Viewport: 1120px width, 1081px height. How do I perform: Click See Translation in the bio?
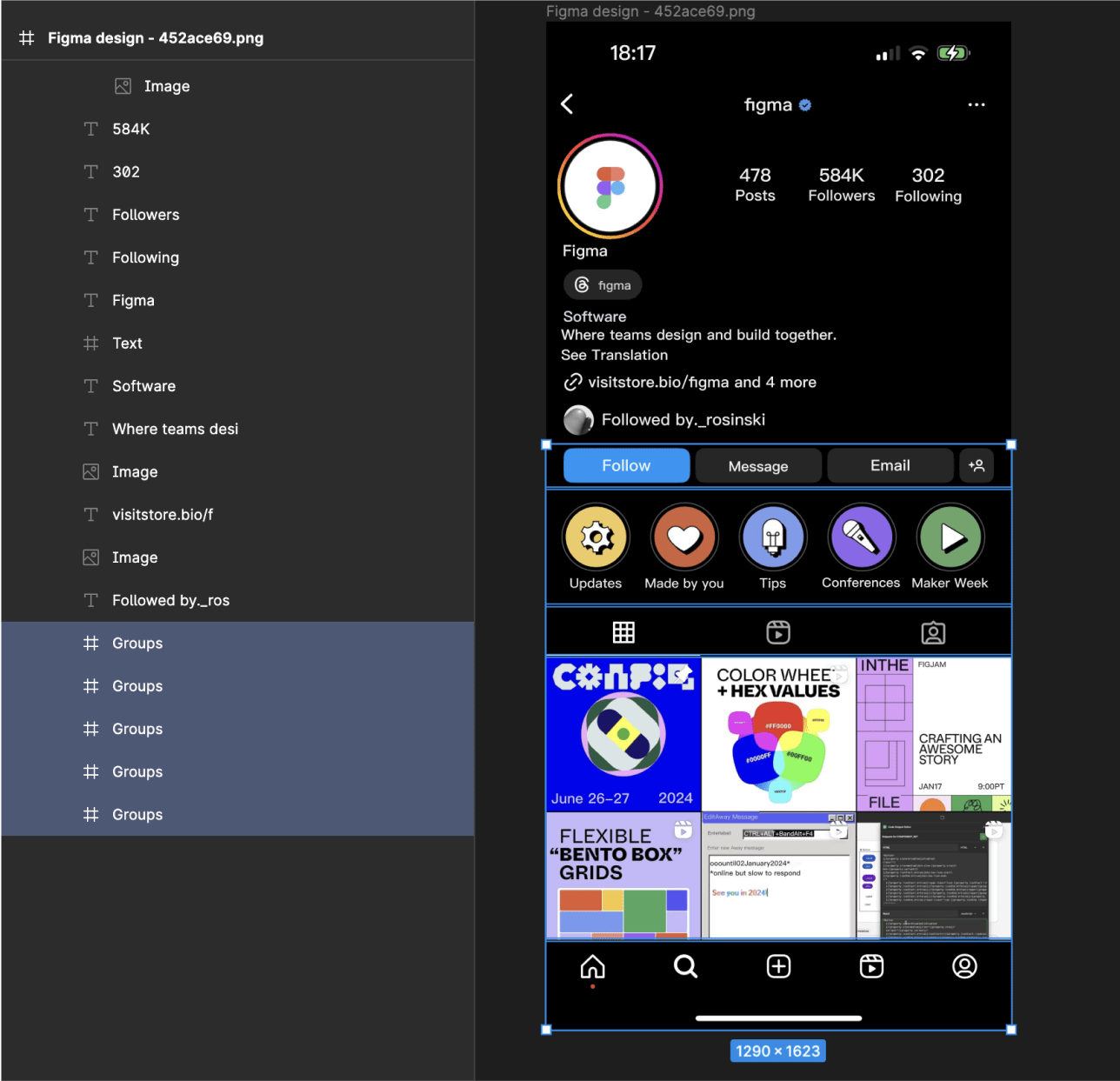[615, 355]
